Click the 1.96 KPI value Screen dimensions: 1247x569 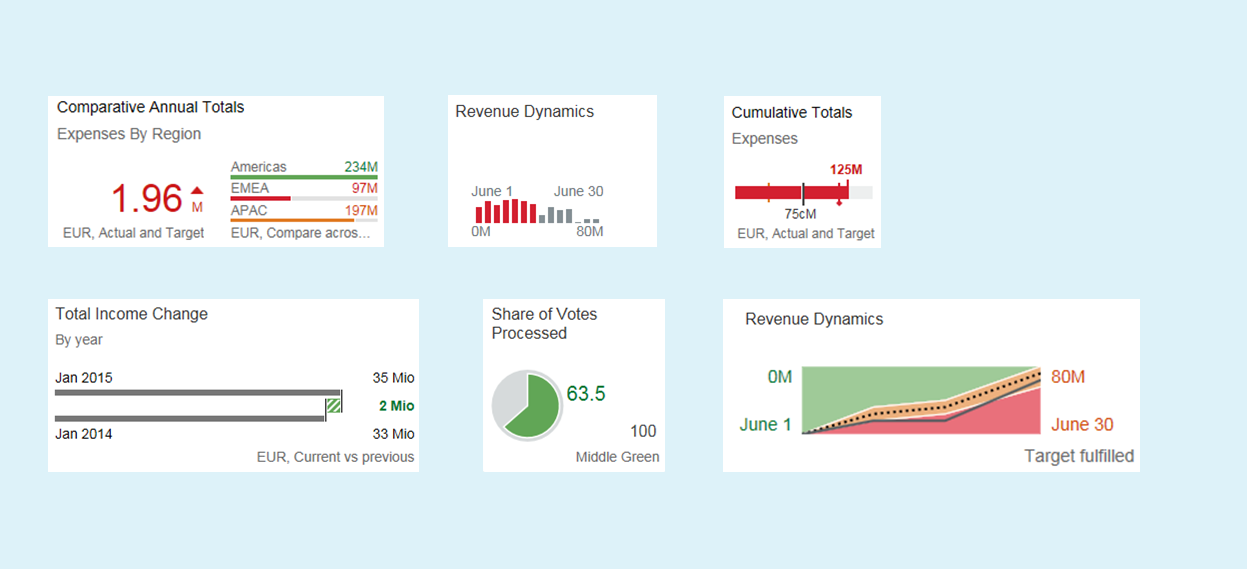pyautogui.click(x=146, y=199)
